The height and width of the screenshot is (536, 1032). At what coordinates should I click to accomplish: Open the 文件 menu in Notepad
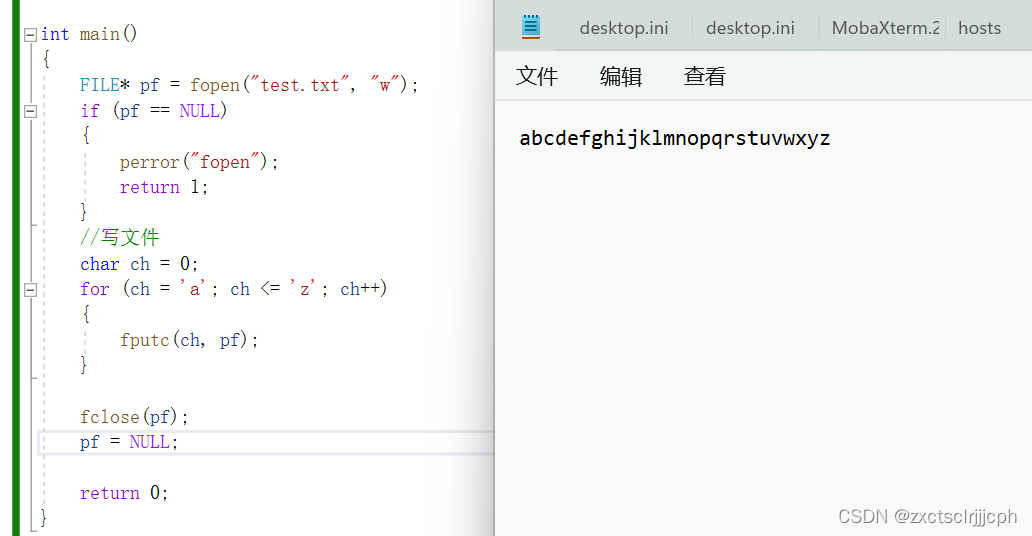coord(536,76)
